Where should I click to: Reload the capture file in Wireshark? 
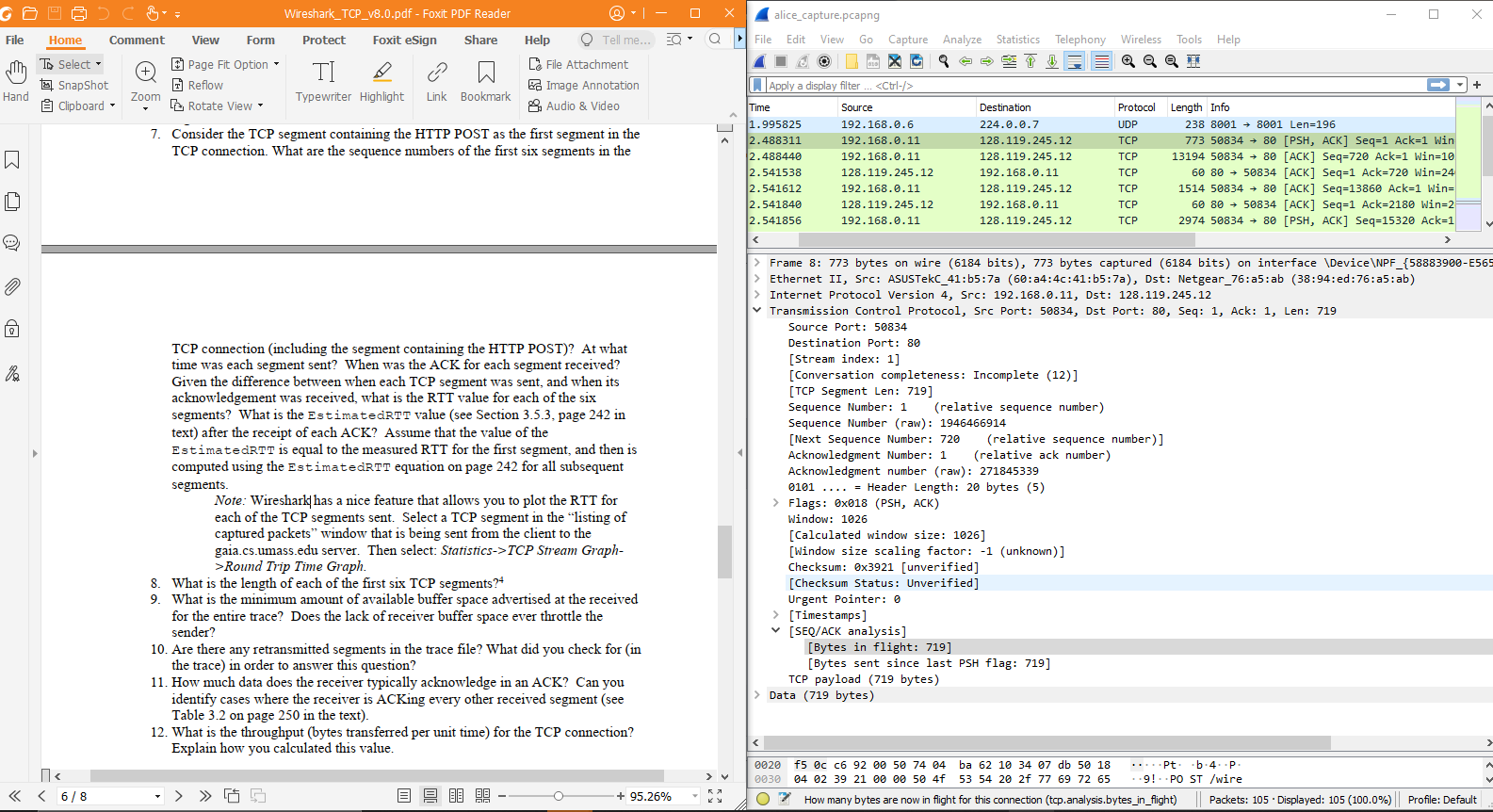(x=917, y=61)
